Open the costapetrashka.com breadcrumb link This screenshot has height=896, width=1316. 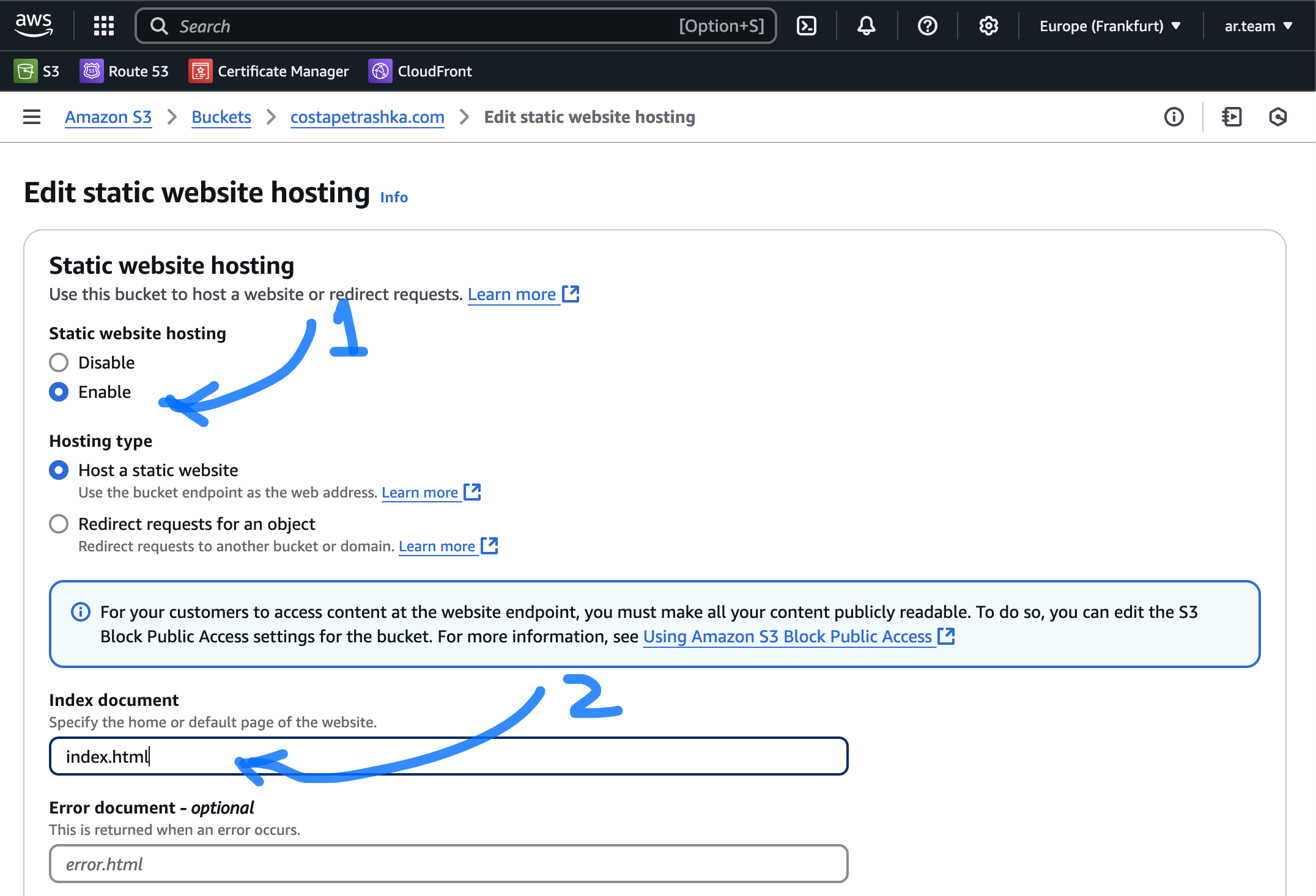(x=367, y=117)
